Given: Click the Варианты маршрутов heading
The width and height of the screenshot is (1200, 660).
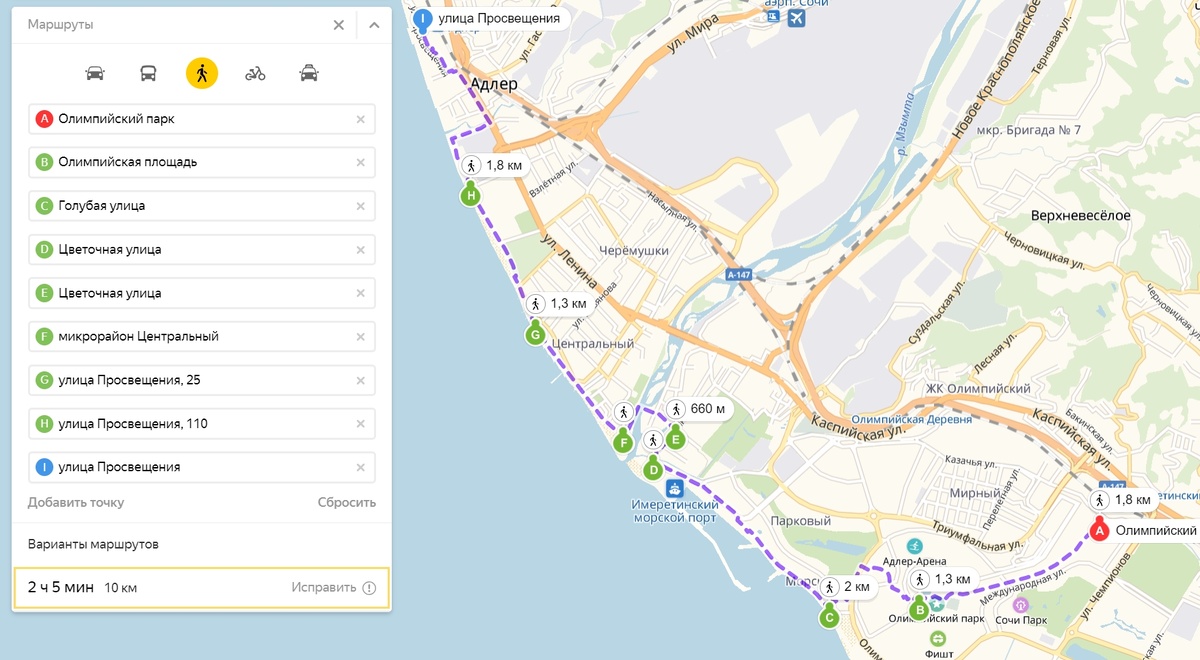Looking at the screenshot, I should point(92,545).
